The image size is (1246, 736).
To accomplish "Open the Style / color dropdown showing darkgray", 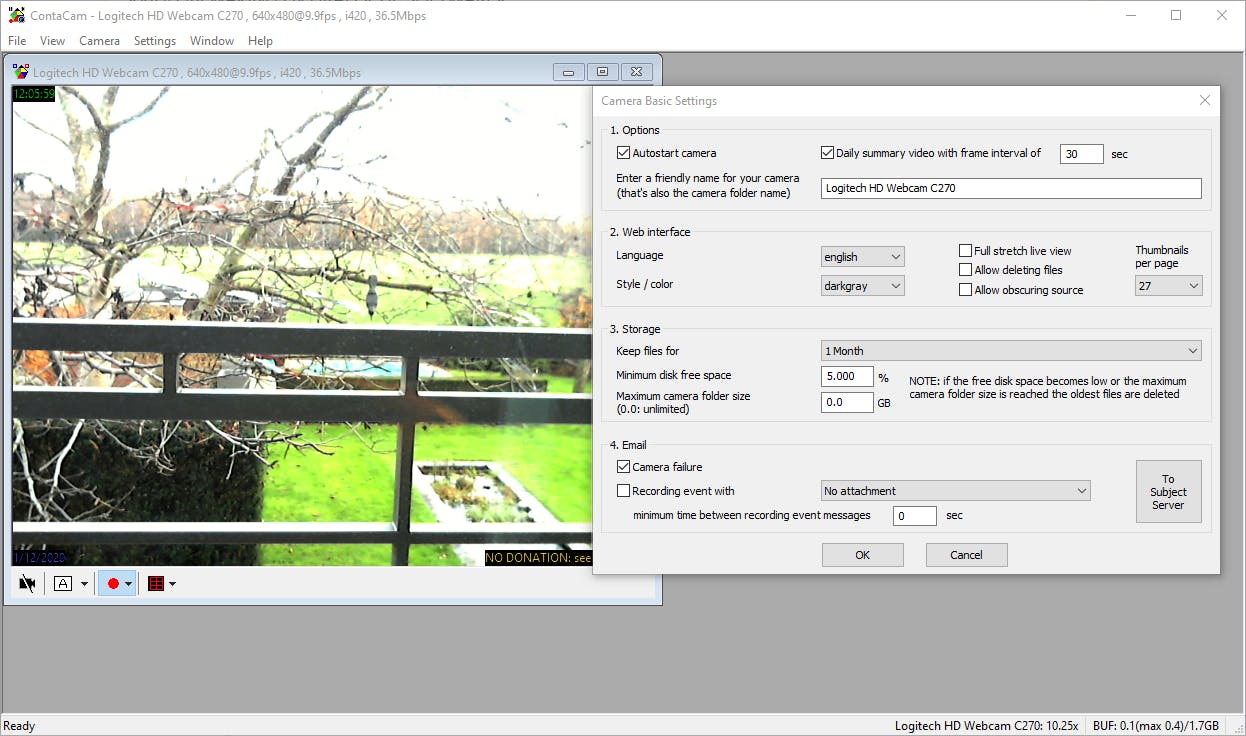I will [x=862, y=286].
